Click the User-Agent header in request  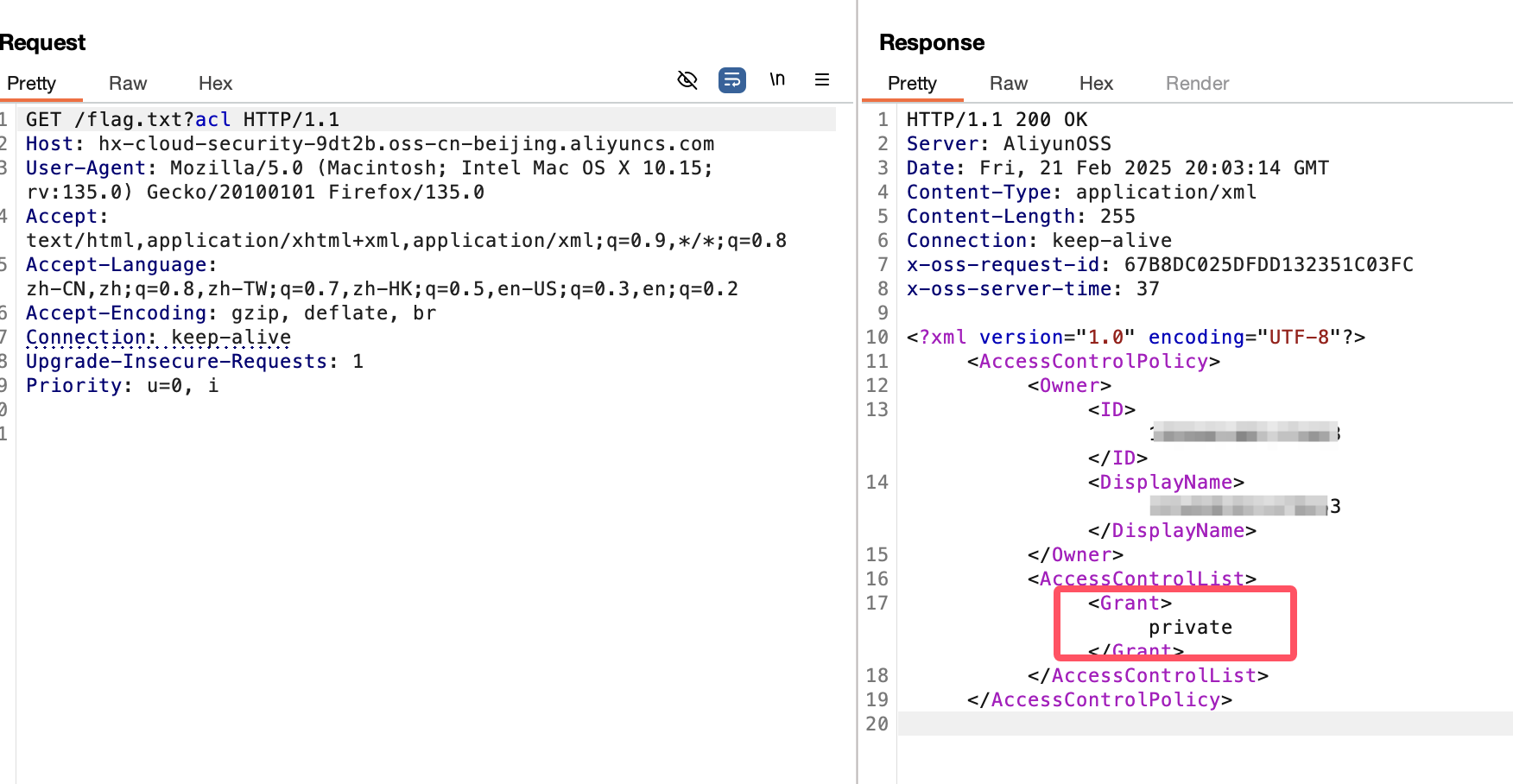pos(86,168)
